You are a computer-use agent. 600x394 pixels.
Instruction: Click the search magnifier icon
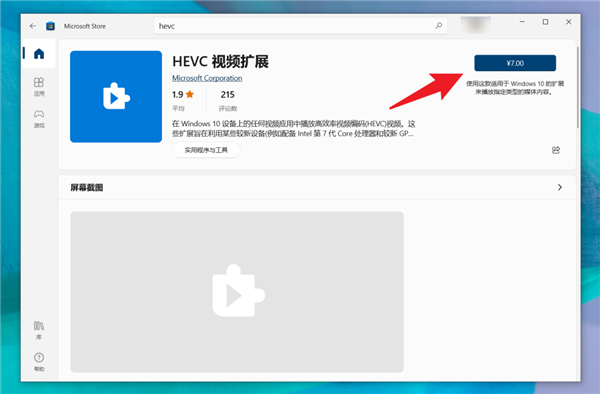(439, 26)
